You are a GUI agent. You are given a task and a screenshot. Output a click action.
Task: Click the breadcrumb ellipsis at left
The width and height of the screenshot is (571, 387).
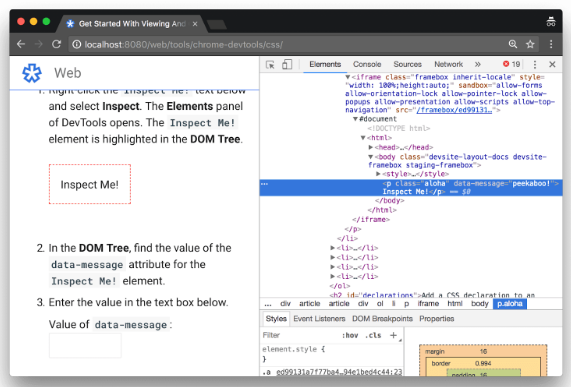268,304
